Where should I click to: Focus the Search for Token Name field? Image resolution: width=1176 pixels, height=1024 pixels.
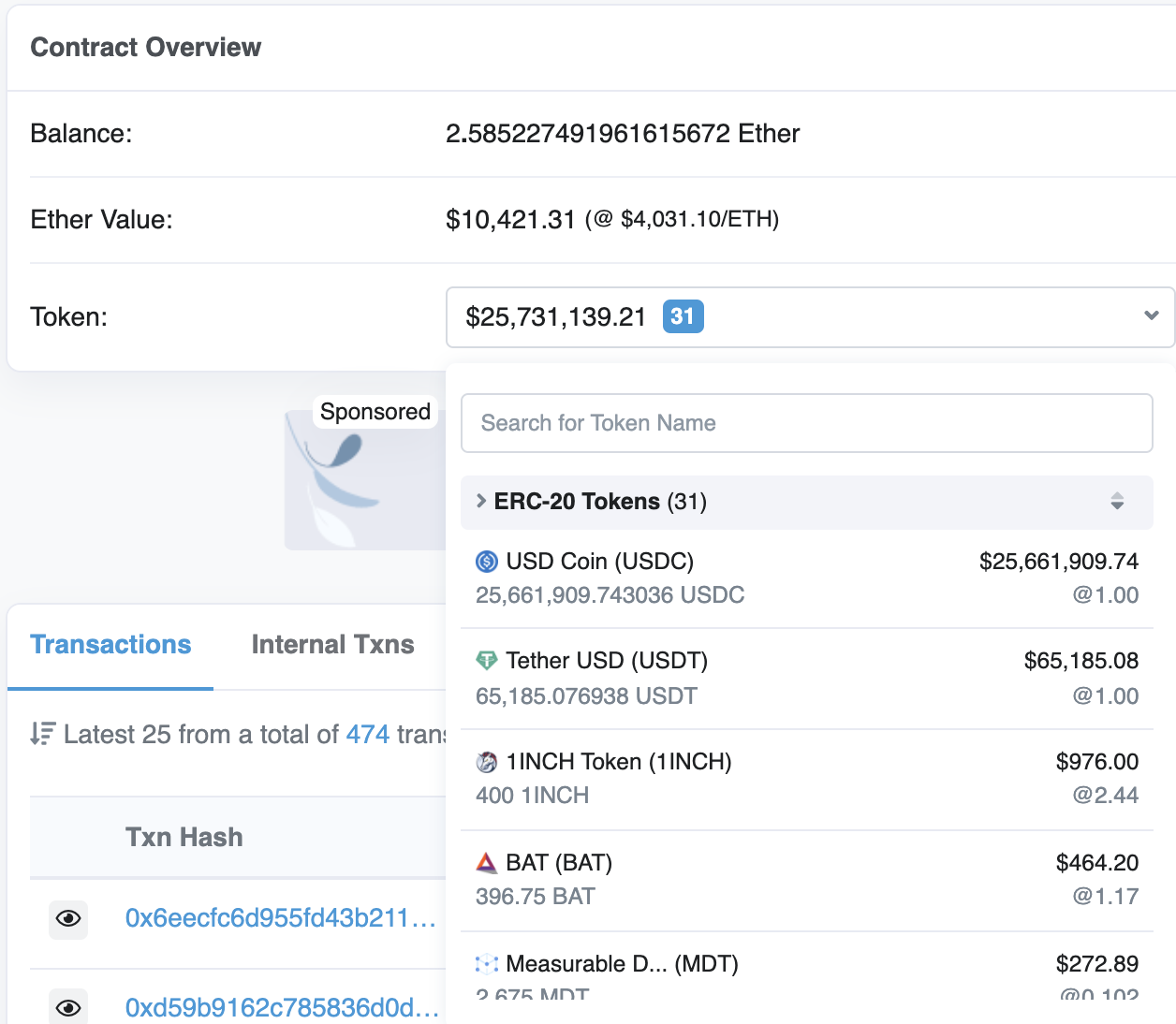(x=807, y=423)
